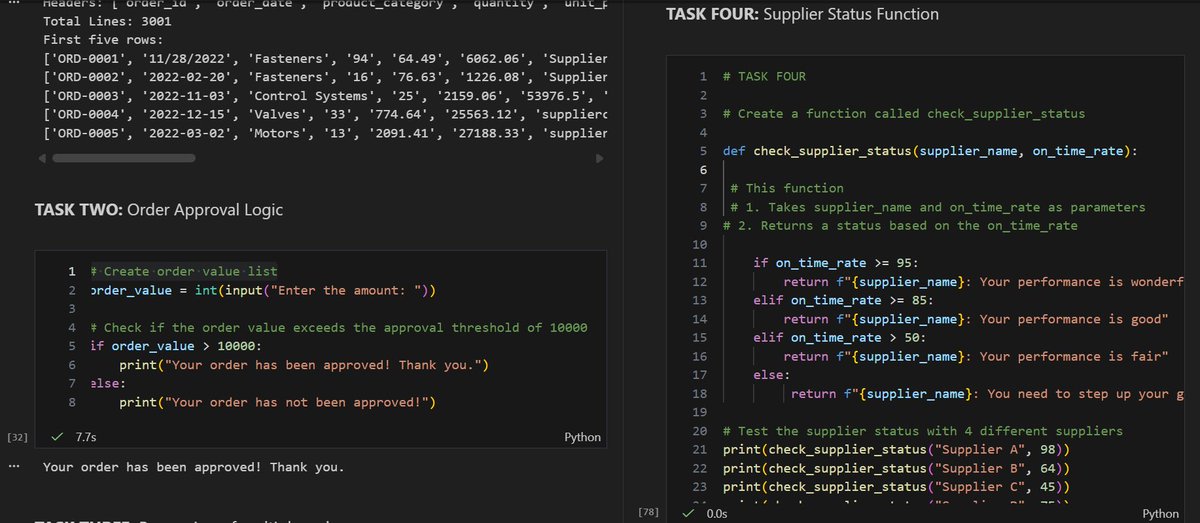The image size is (1200, 523).
Task: Click execution count [78]
Action: (x=648, y=513)
